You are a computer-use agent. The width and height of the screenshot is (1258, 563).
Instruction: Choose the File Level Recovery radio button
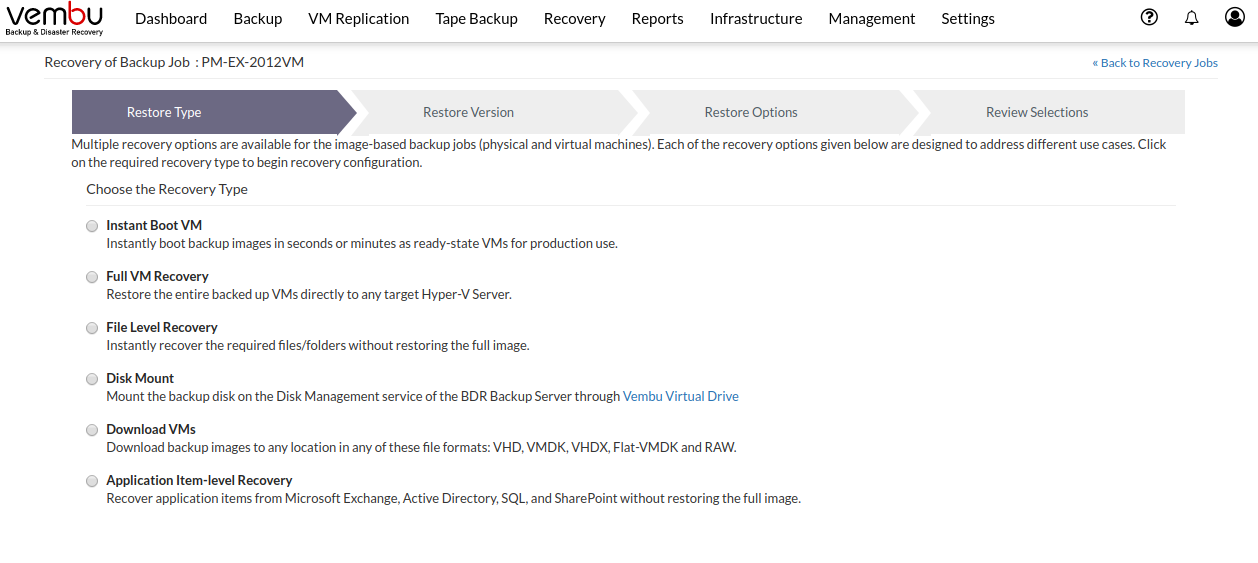pos(92,328)
